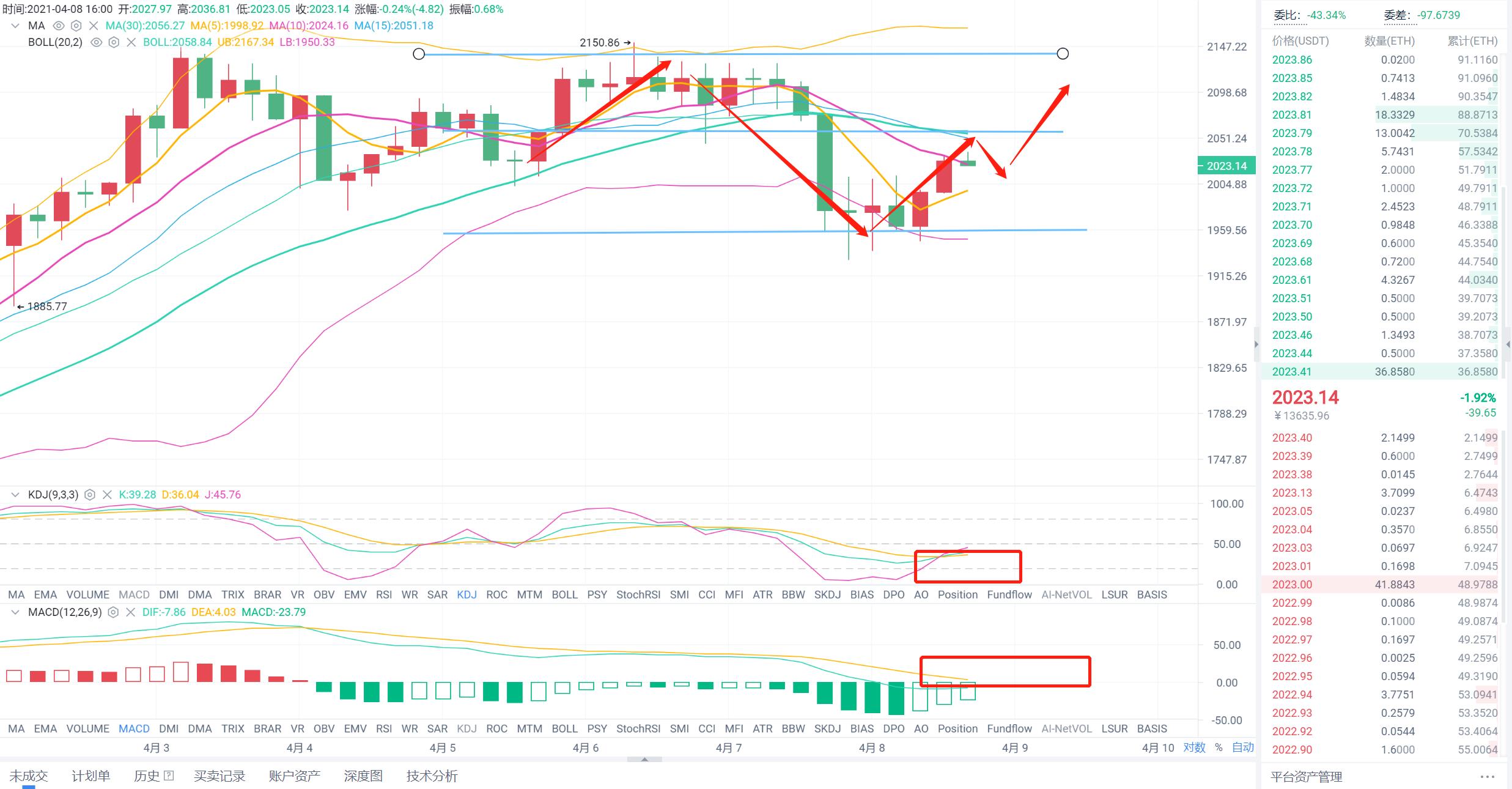Switch to the 买卖记录 tab
Viewport: 1512px width, 789px height.
click(x=219, y=776)
